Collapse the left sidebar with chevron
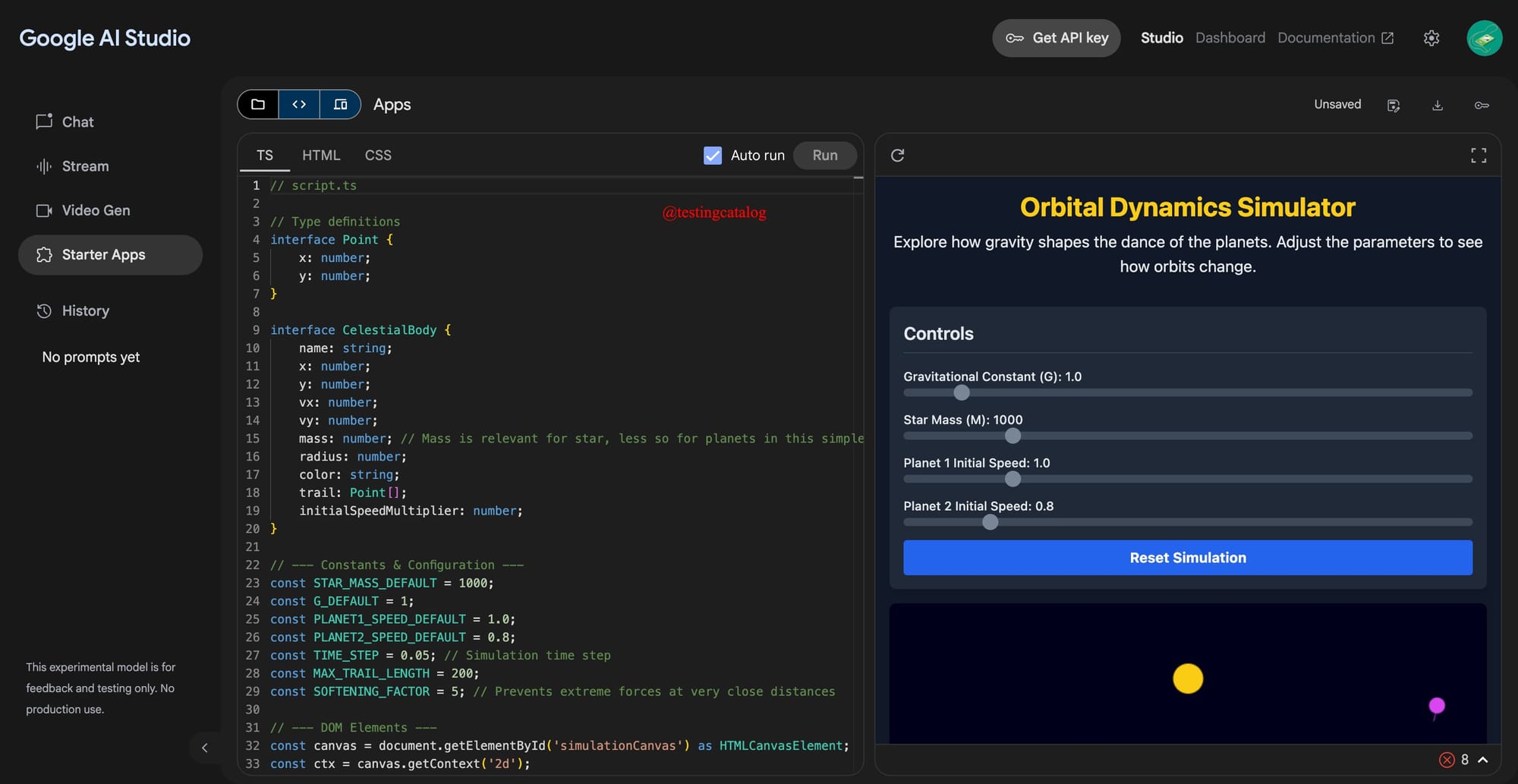The width and height of the screenshot is (1518, 784). coord(205,748)
